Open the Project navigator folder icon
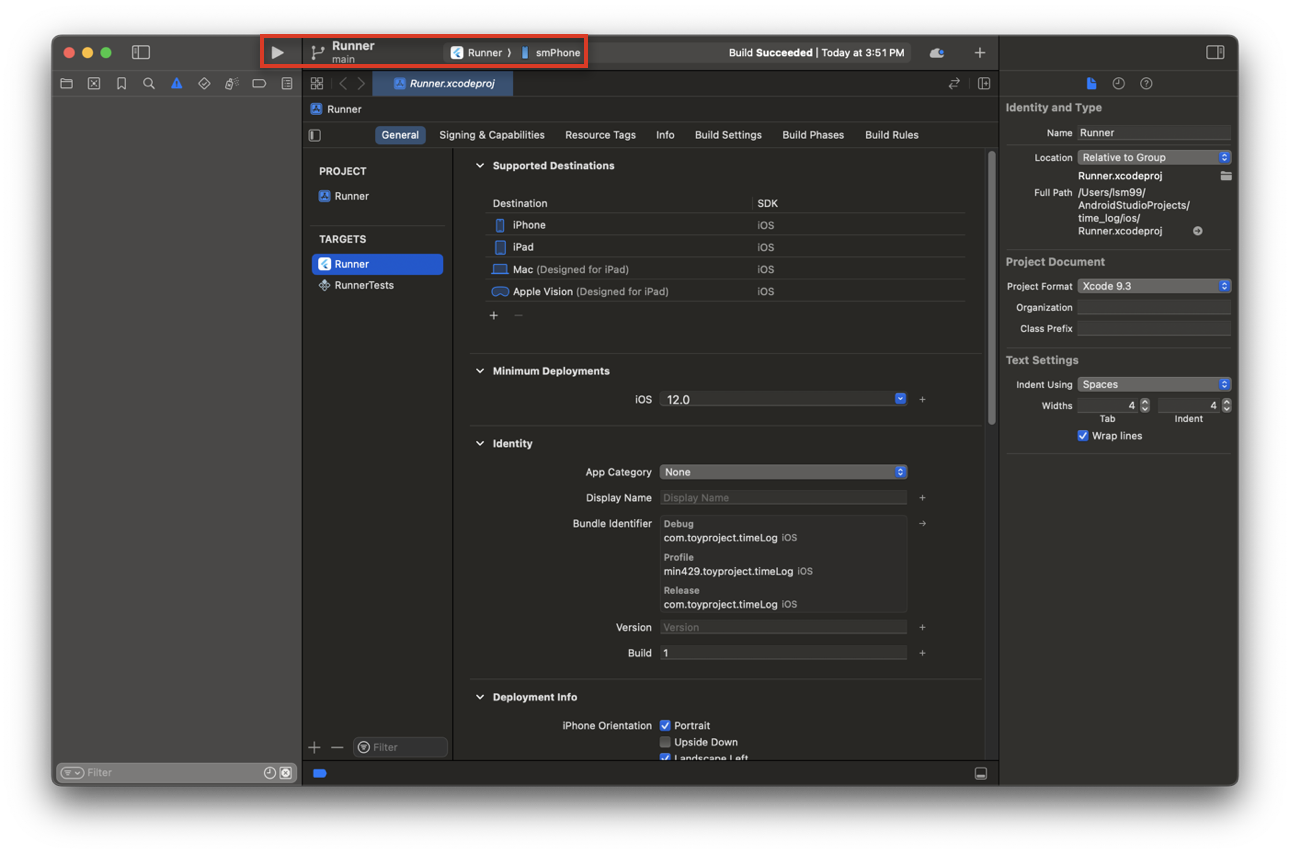The height and width of the screenshot is (854, 1290). (x=67, y=84)
